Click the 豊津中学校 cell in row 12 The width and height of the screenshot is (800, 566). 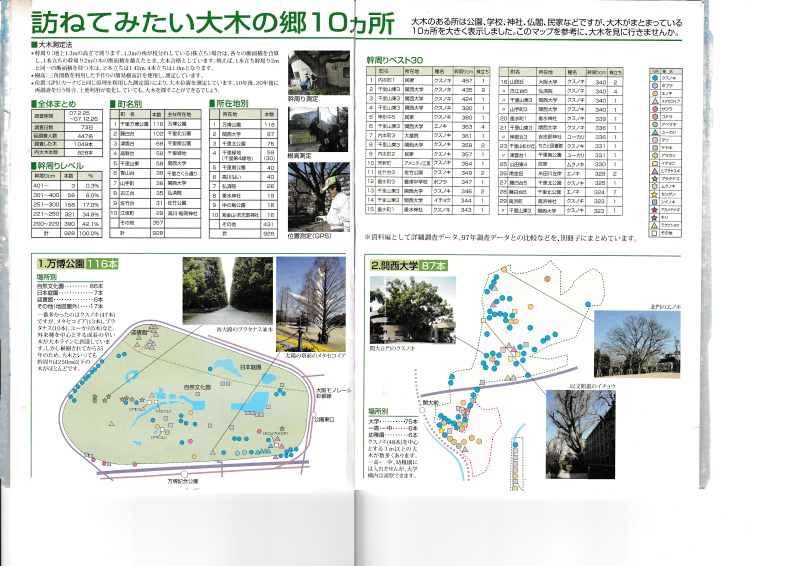click(x=417, y=182)
